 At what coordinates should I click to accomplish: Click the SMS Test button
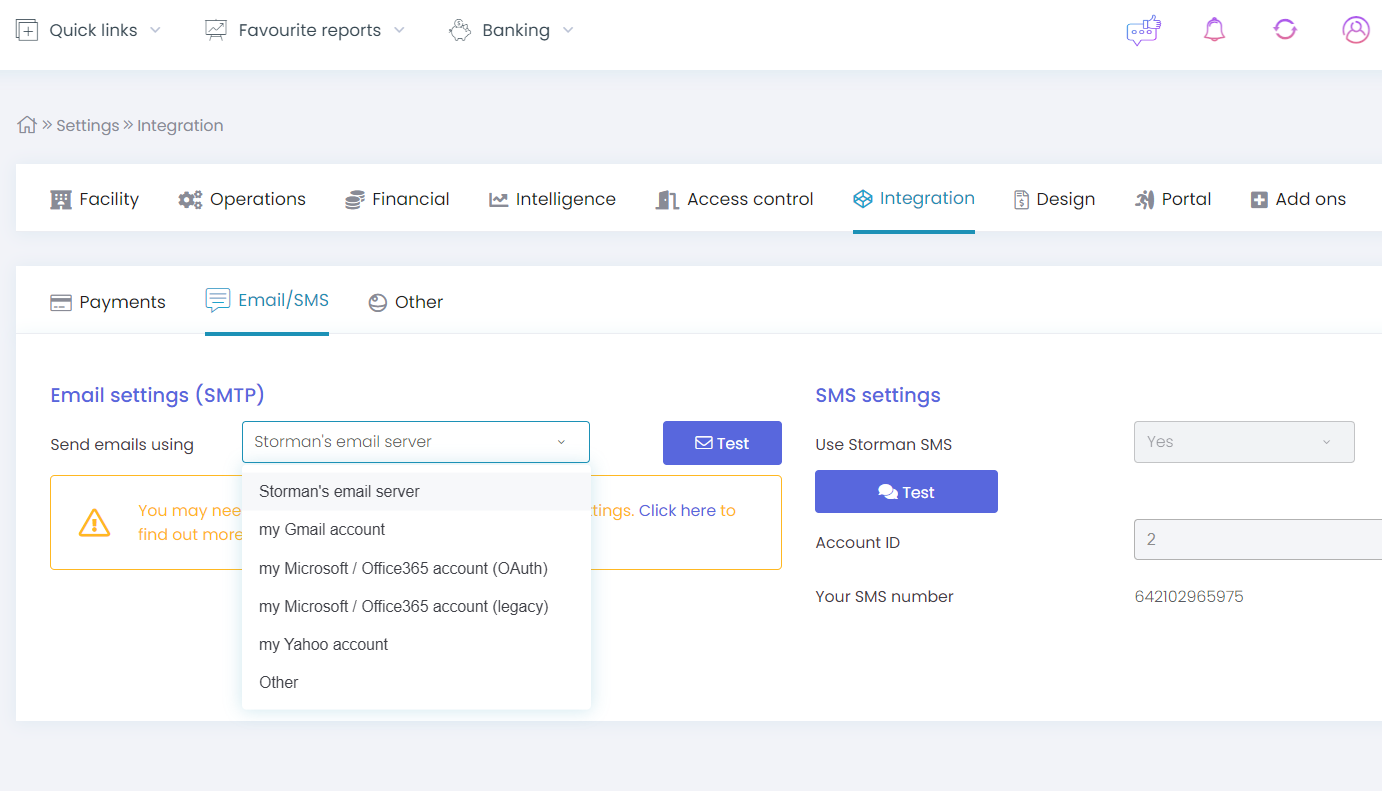coord(906,492)
